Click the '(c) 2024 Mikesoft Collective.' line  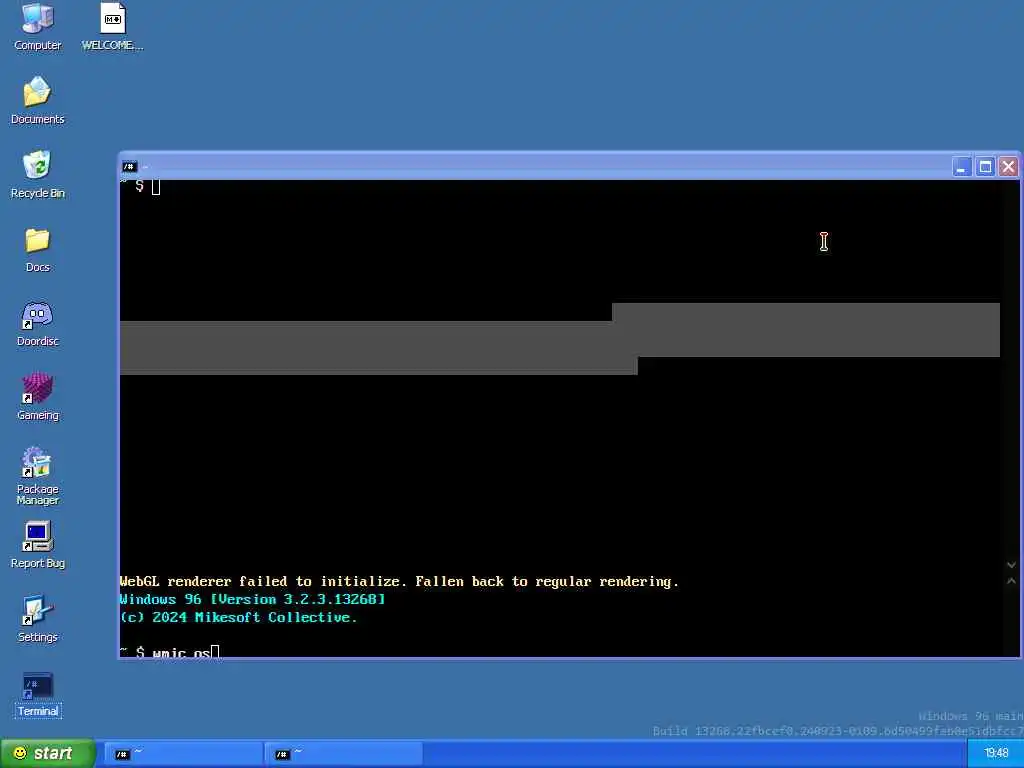point(238,617)
